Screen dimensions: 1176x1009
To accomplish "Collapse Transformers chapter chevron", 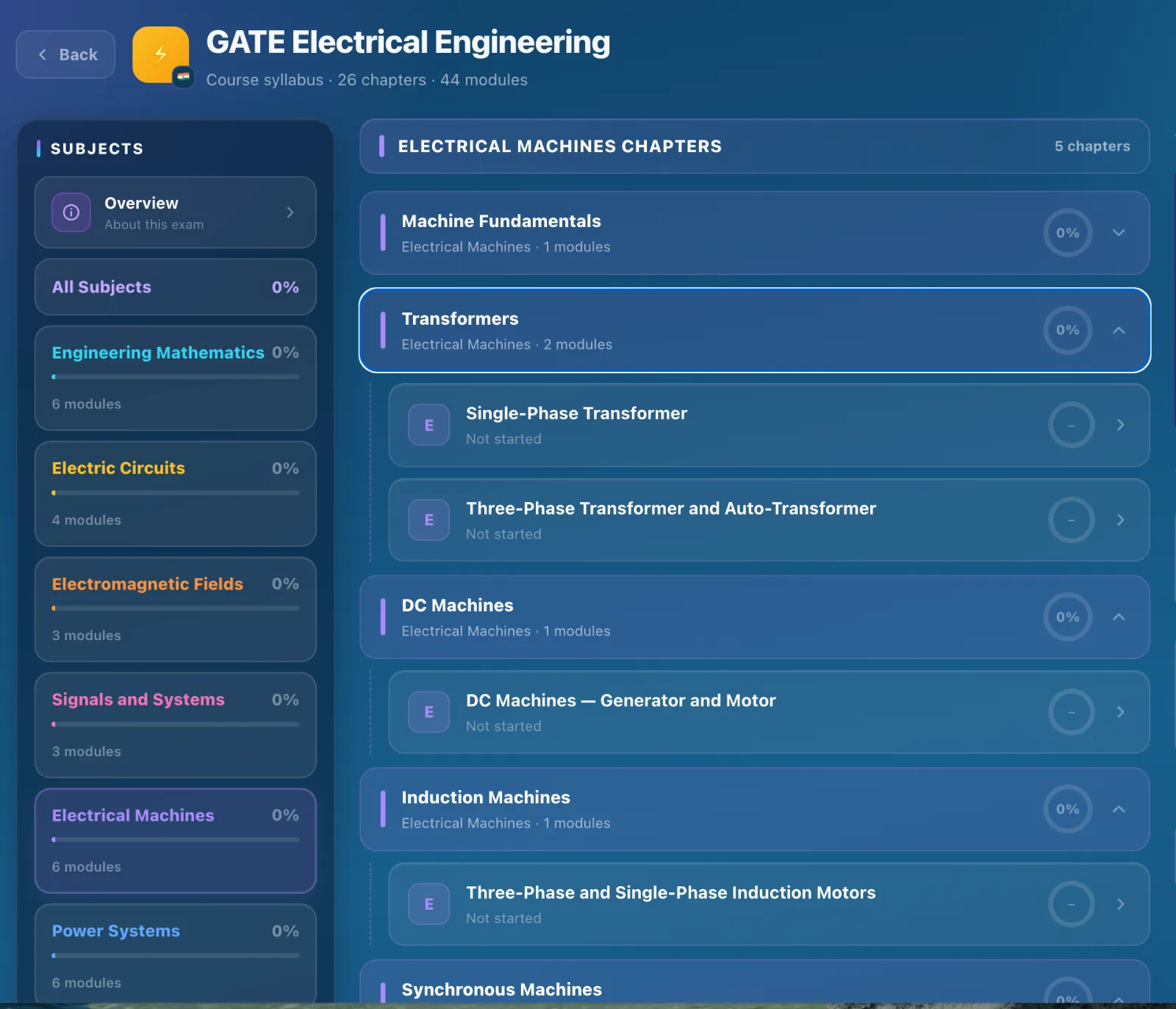I will (1119, 331).
